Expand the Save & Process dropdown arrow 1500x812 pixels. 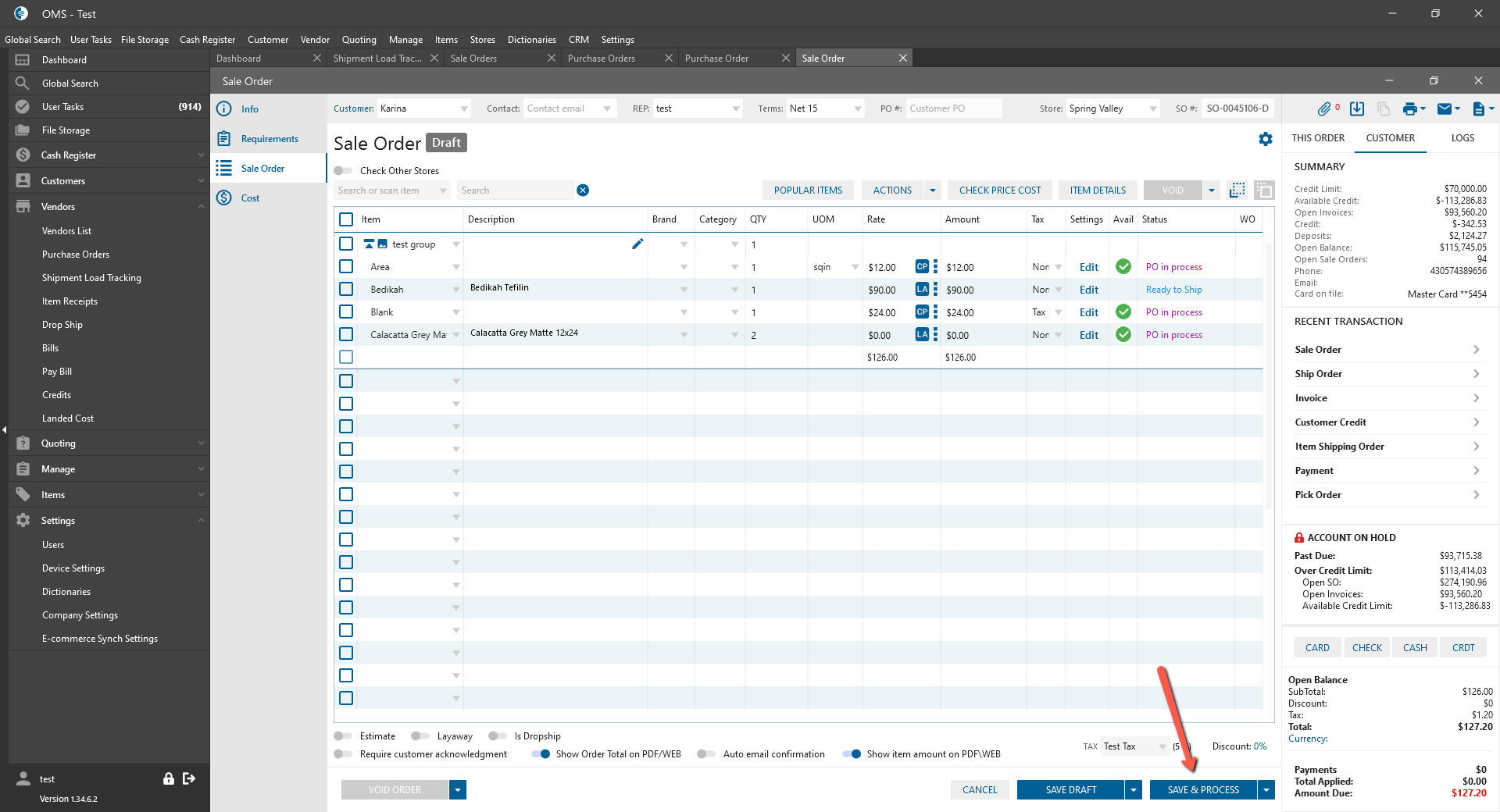coord(1266,790)
